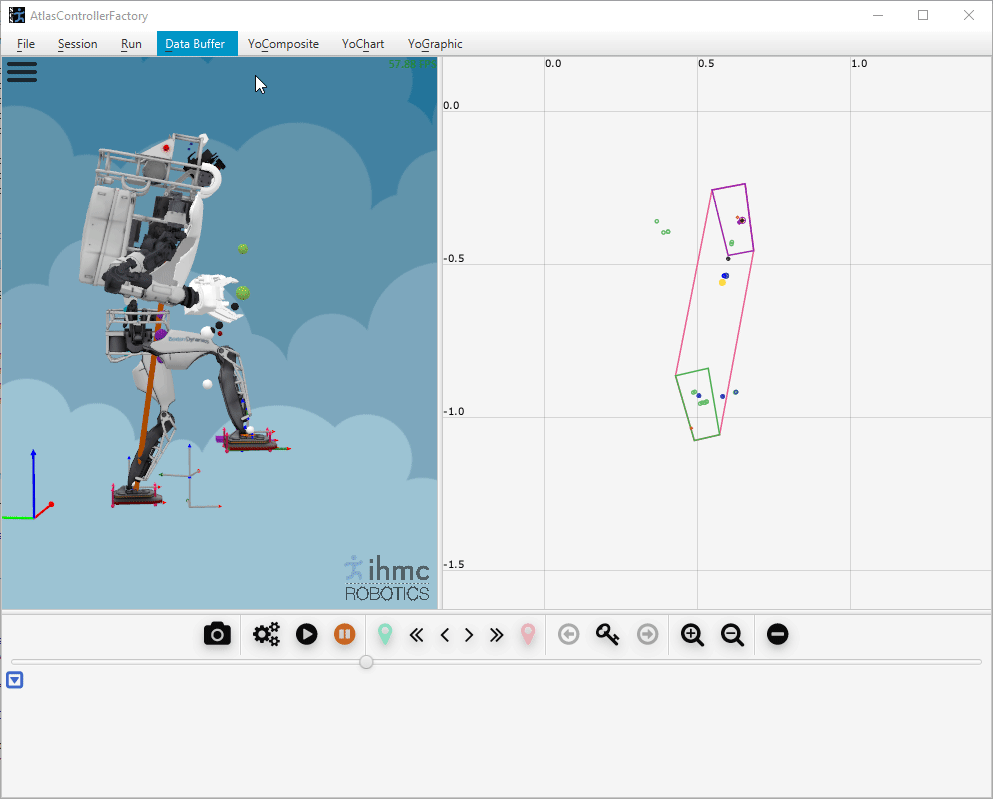Maximize the AtlasControllerFactory window
The image size is (993, 799).
(x=923, y=15)
